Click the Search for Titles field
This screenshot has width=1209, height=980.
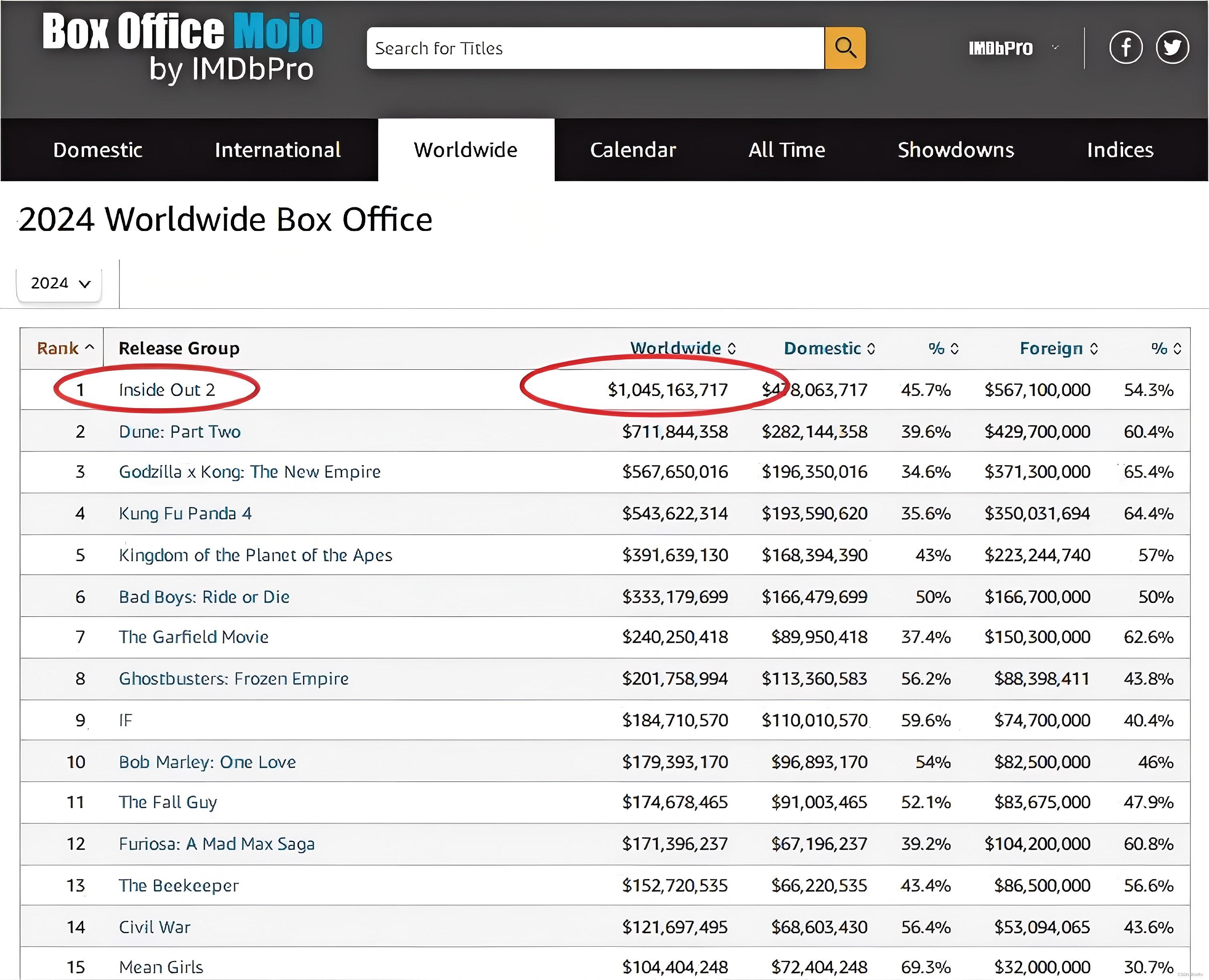[x=595, y=48]
